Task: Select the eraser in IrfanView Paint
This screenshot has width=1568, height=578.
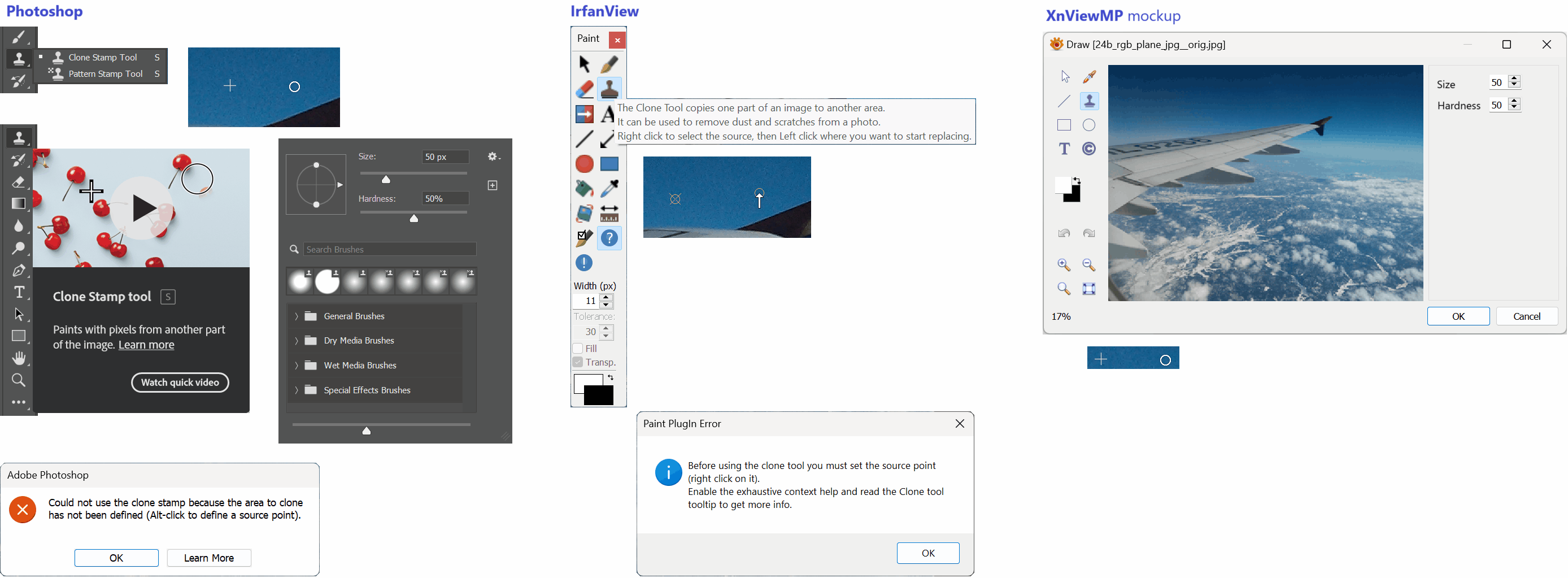Action: tap(585, 89)
